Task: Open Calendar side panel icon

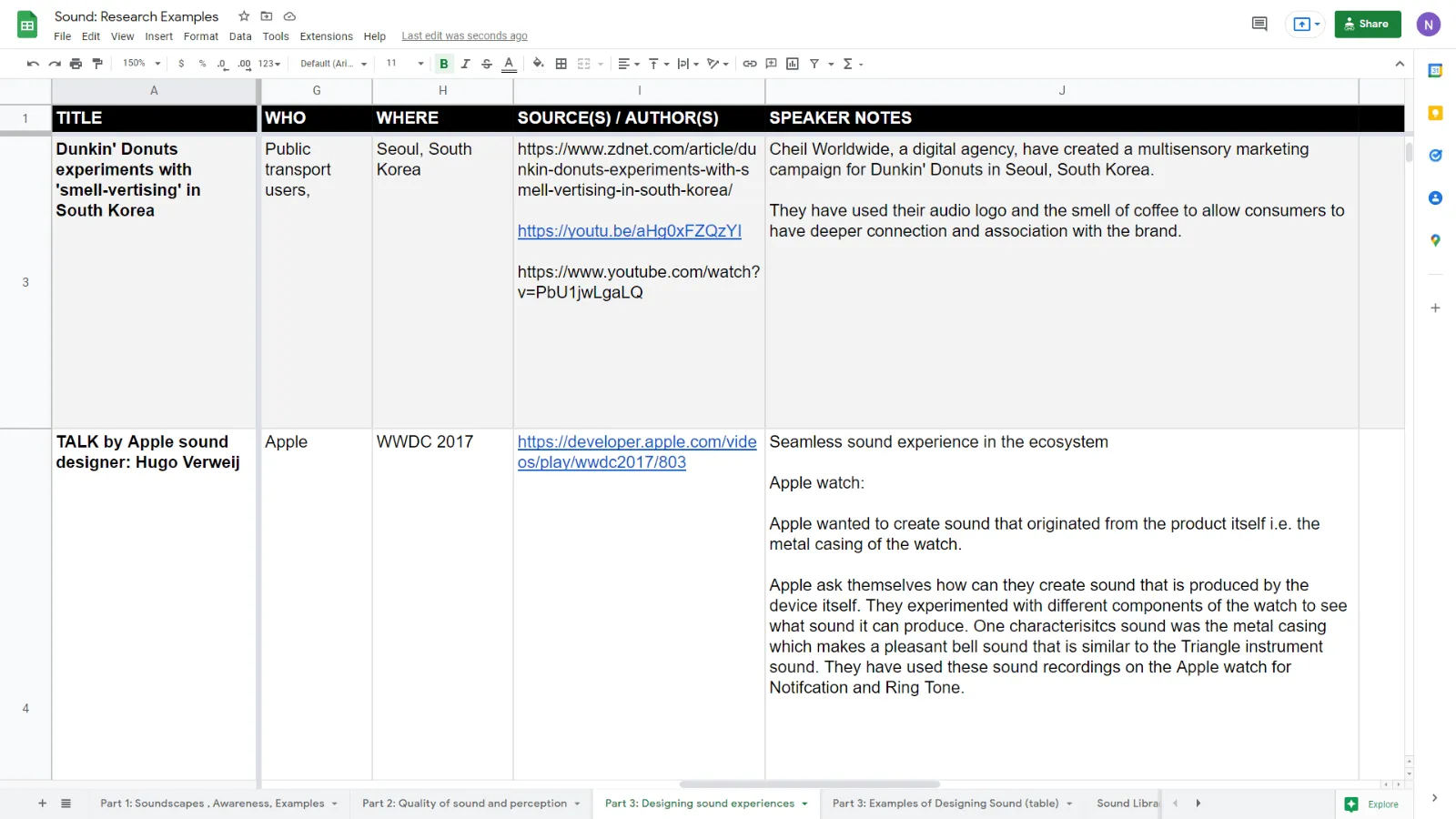Action: (x=1435, y=71)
